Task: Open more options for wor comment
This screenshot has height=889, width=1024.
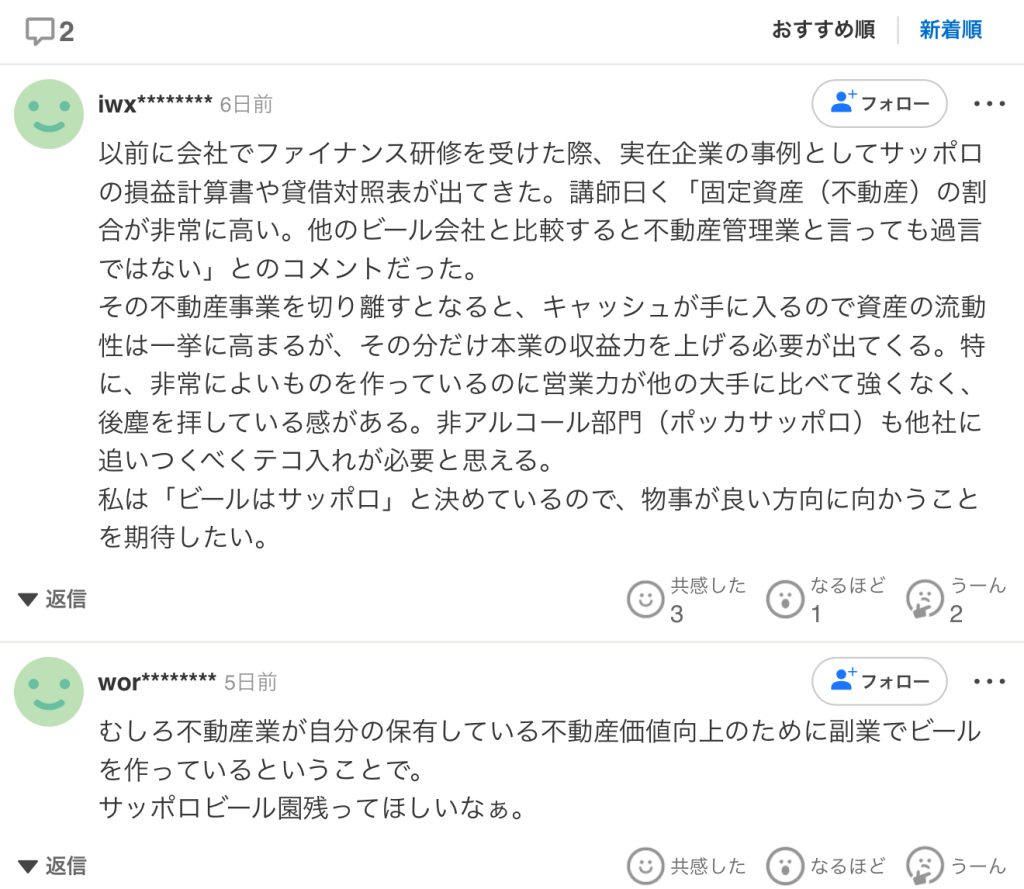Action: point(989,681)
